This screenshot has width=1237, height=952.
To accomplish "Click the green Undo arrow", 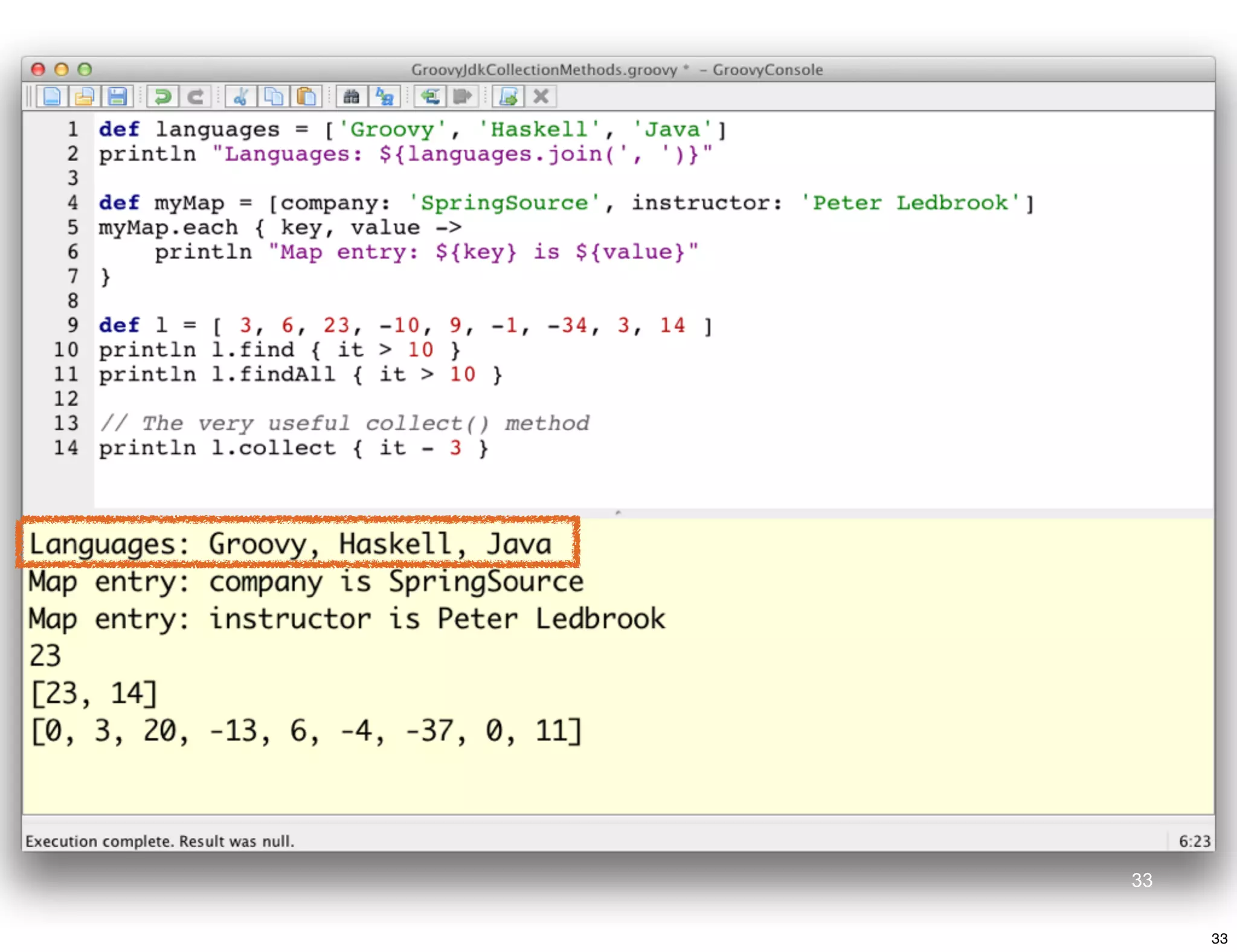I will (x=162, y=97).
